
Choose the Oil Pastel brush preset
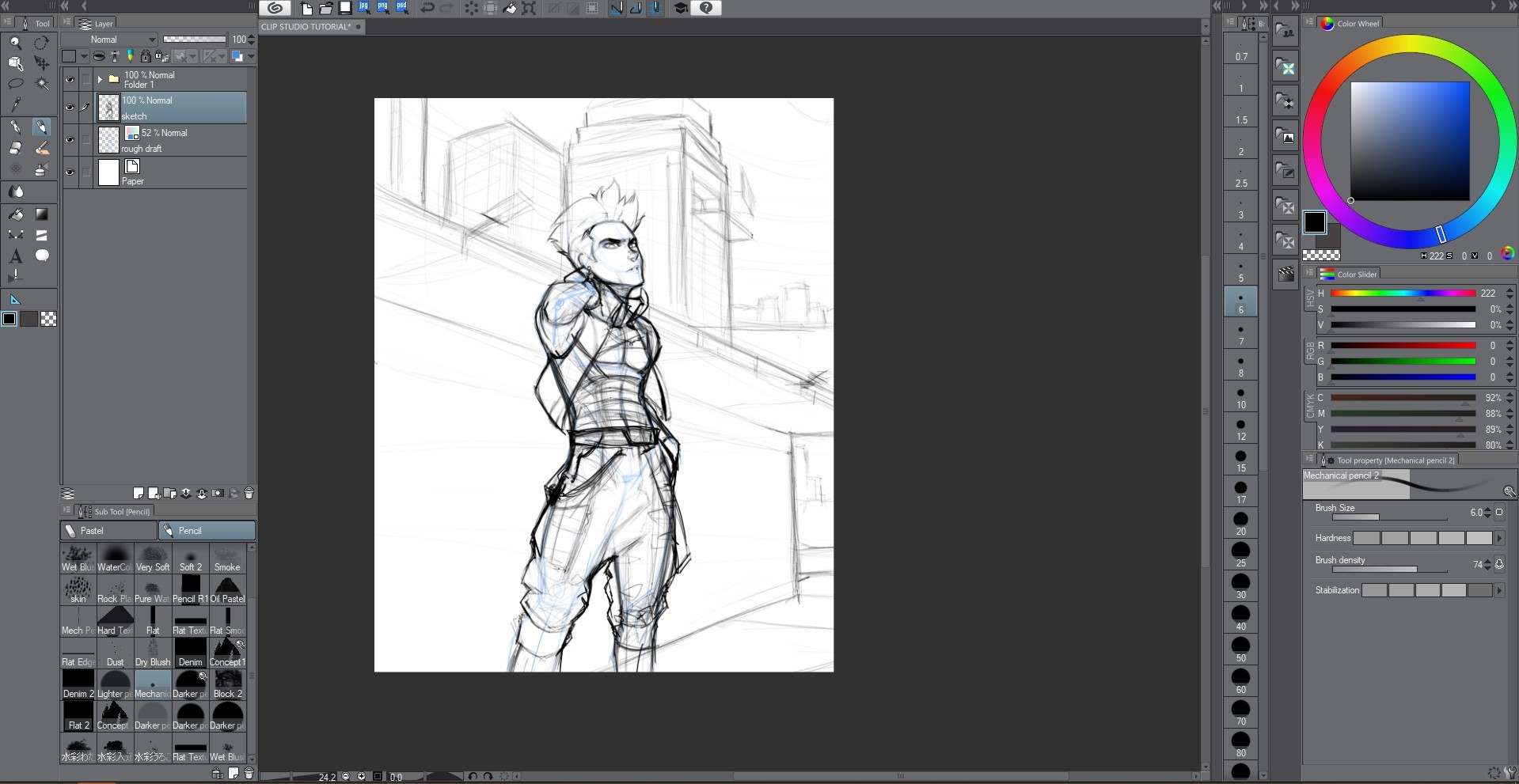click(x=227, y=589)
